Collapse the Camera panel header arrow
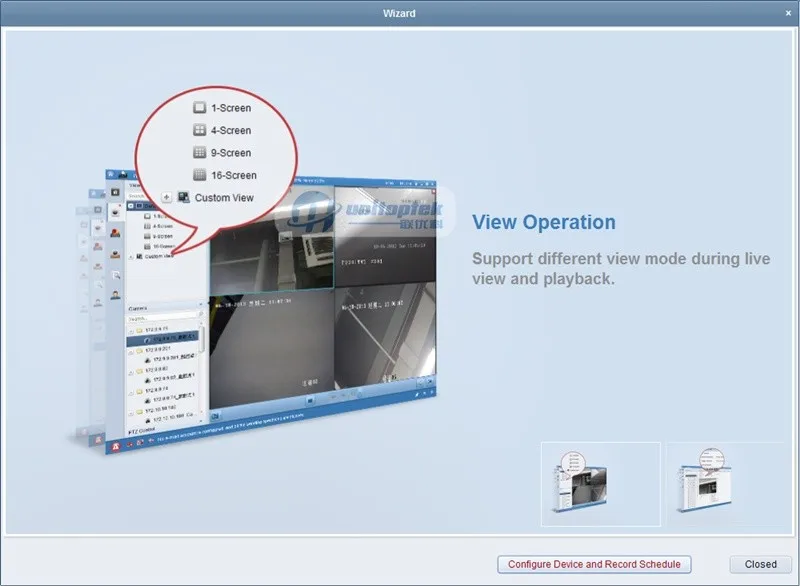This screenshot has height=586, width=800. pyautogui.click(x=200, y=304)
